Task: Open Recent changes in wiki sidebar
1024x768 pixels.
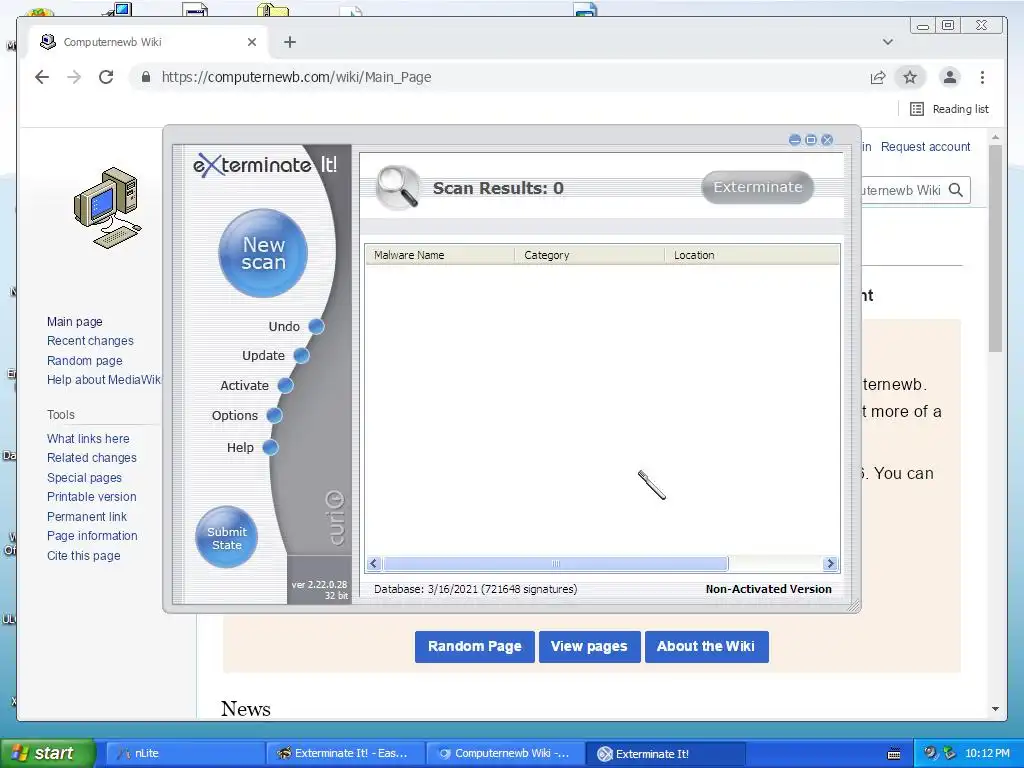Action: coord(90,340)
